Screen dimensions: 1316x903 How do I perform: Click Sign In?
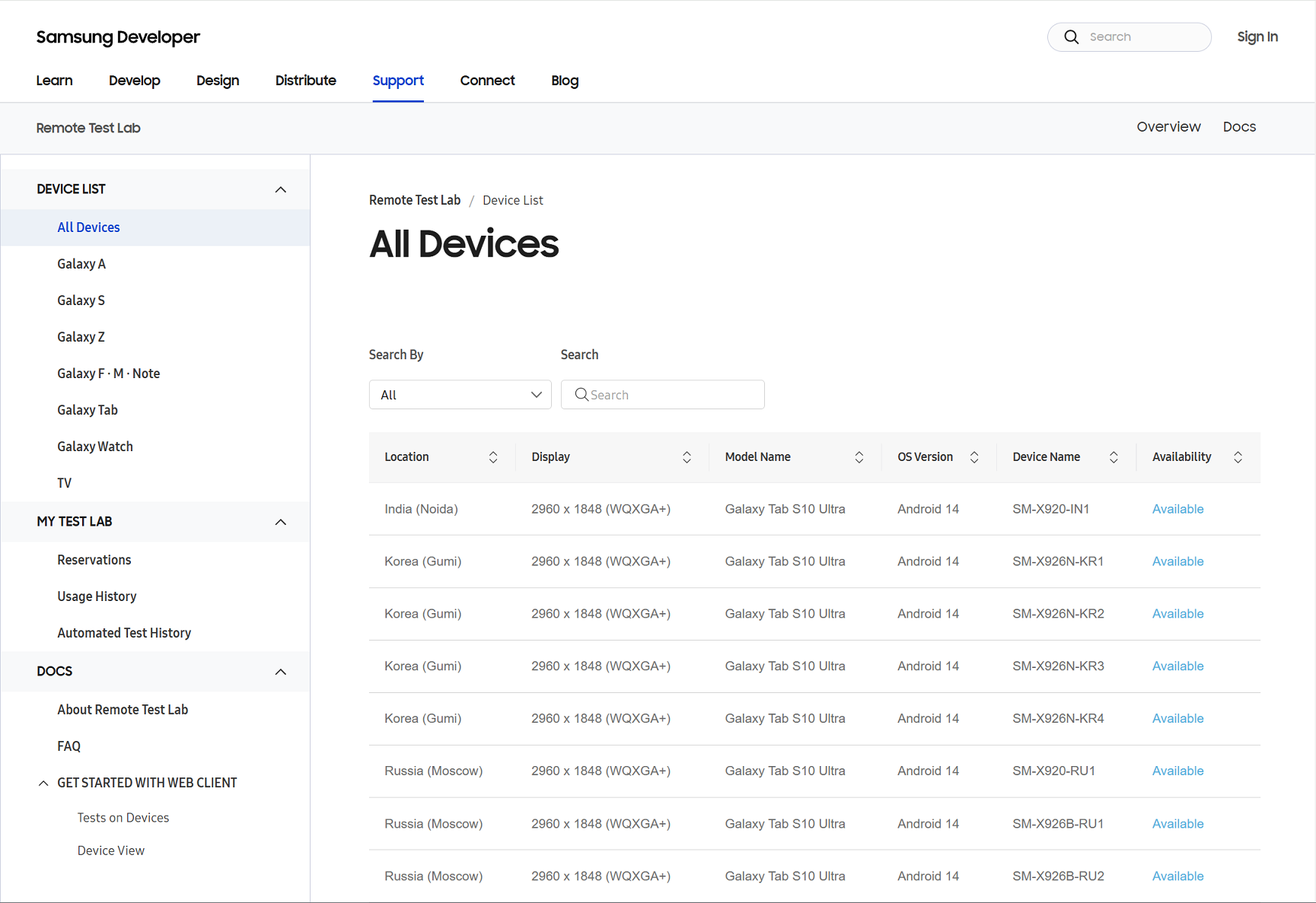1257,37
